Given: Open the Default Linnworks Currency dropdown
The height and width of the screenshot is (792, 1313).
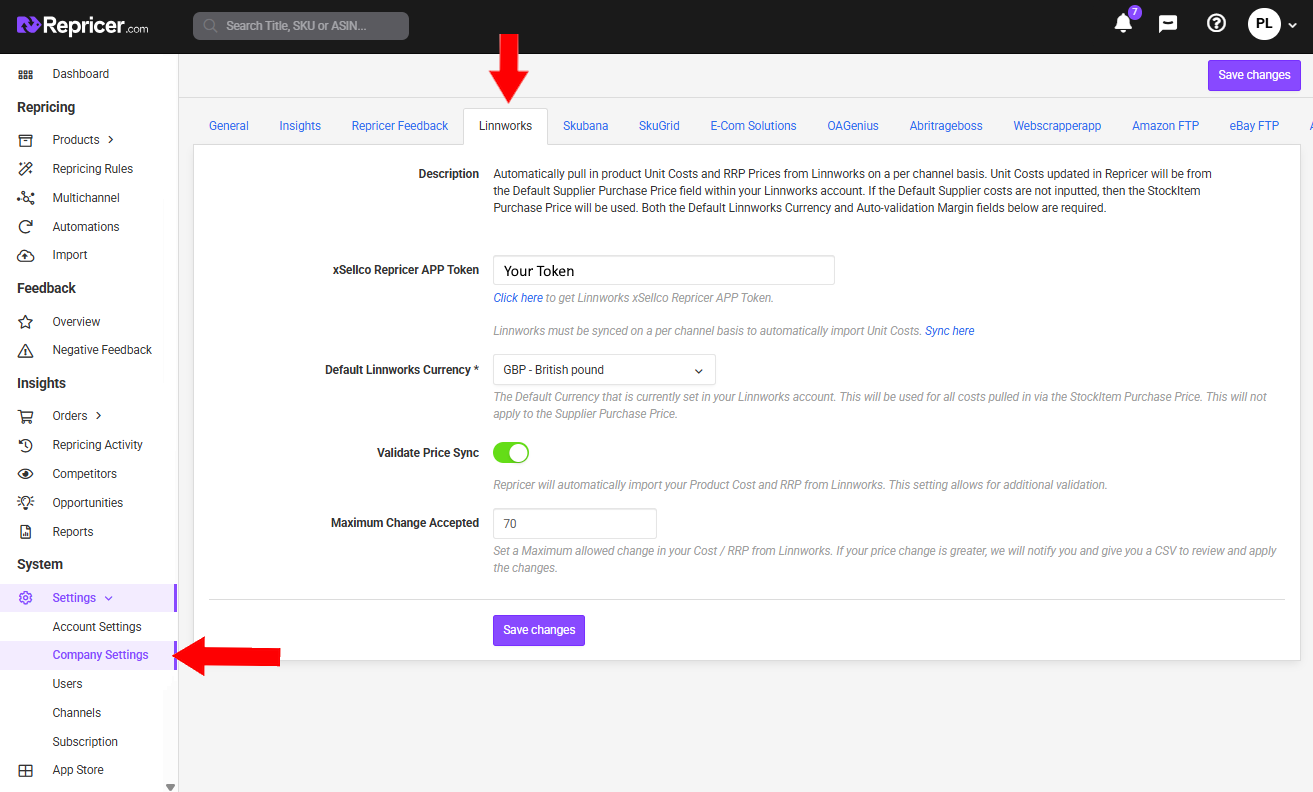Looking at the screenshot, I should click(x=604, y=369).
